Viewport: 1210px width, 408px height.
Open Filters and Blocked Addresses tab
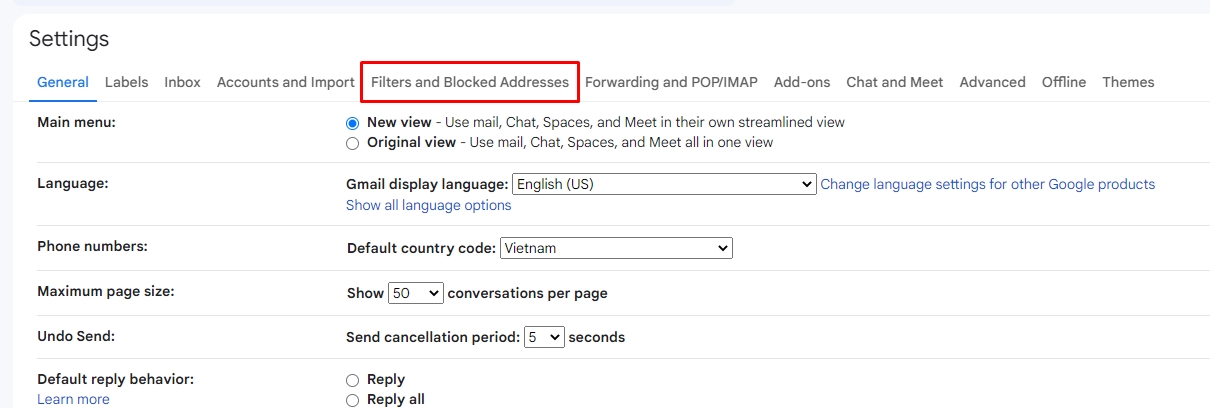click(470, 82)
